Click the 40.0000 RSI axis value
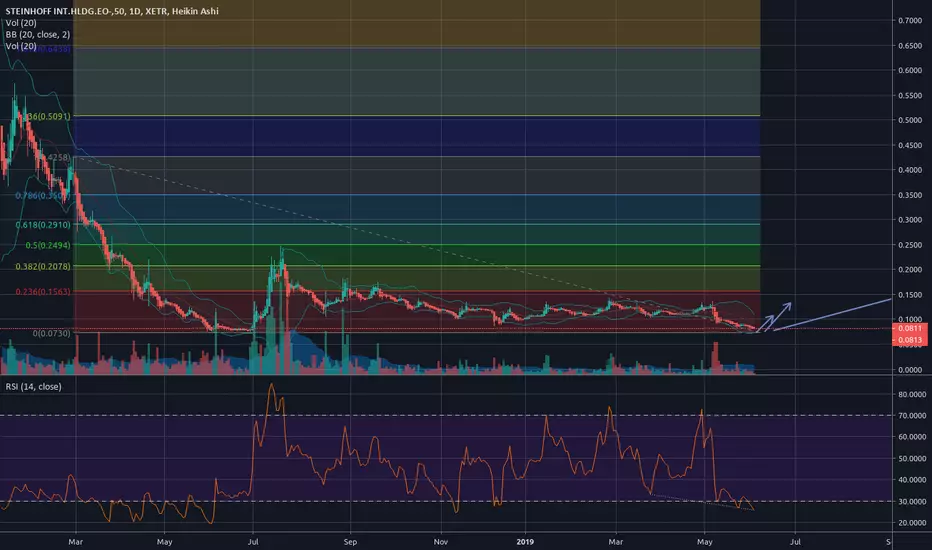This screenshot has height=550, width=932. 912,480
